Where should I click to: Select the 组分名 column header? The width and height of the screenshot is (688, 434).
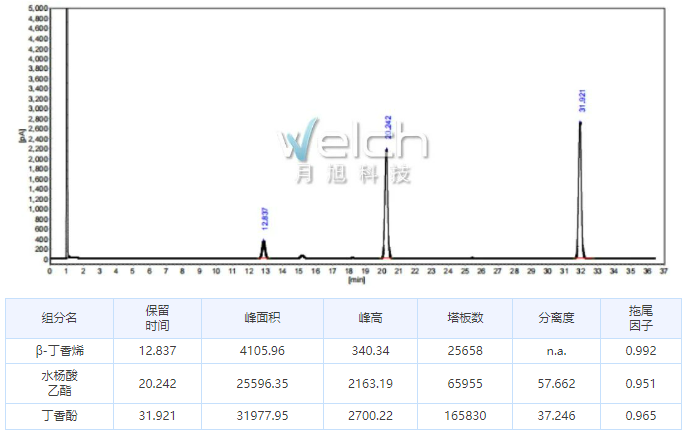(x=59, y=318)
